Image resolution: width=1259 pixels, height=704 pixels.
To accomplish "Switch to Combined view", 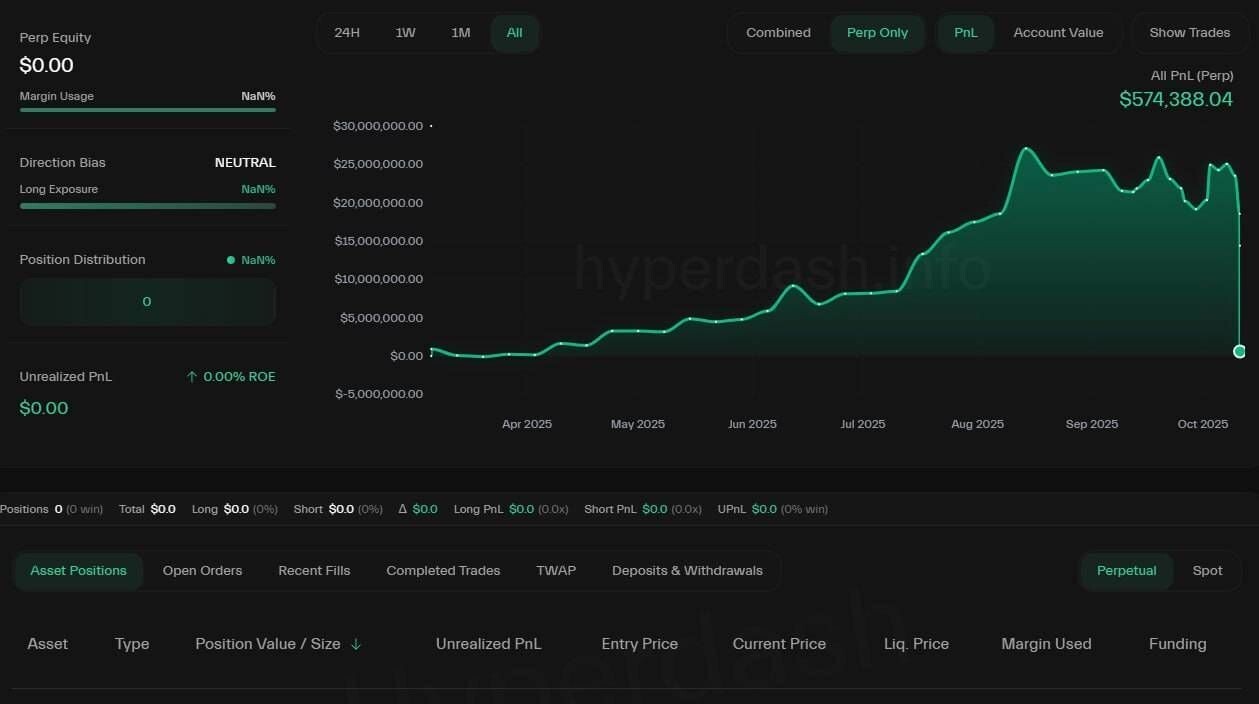I will (778, 33).
